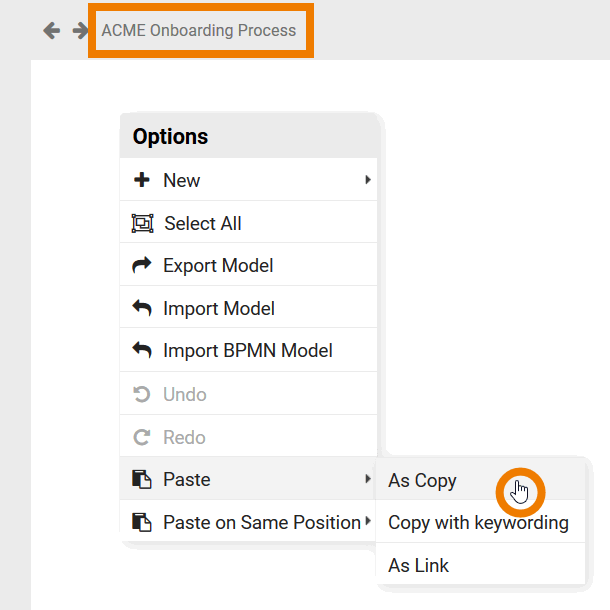610x610 pixels.
Task: Click the Select All frame icon
Action: coord(142,223)
